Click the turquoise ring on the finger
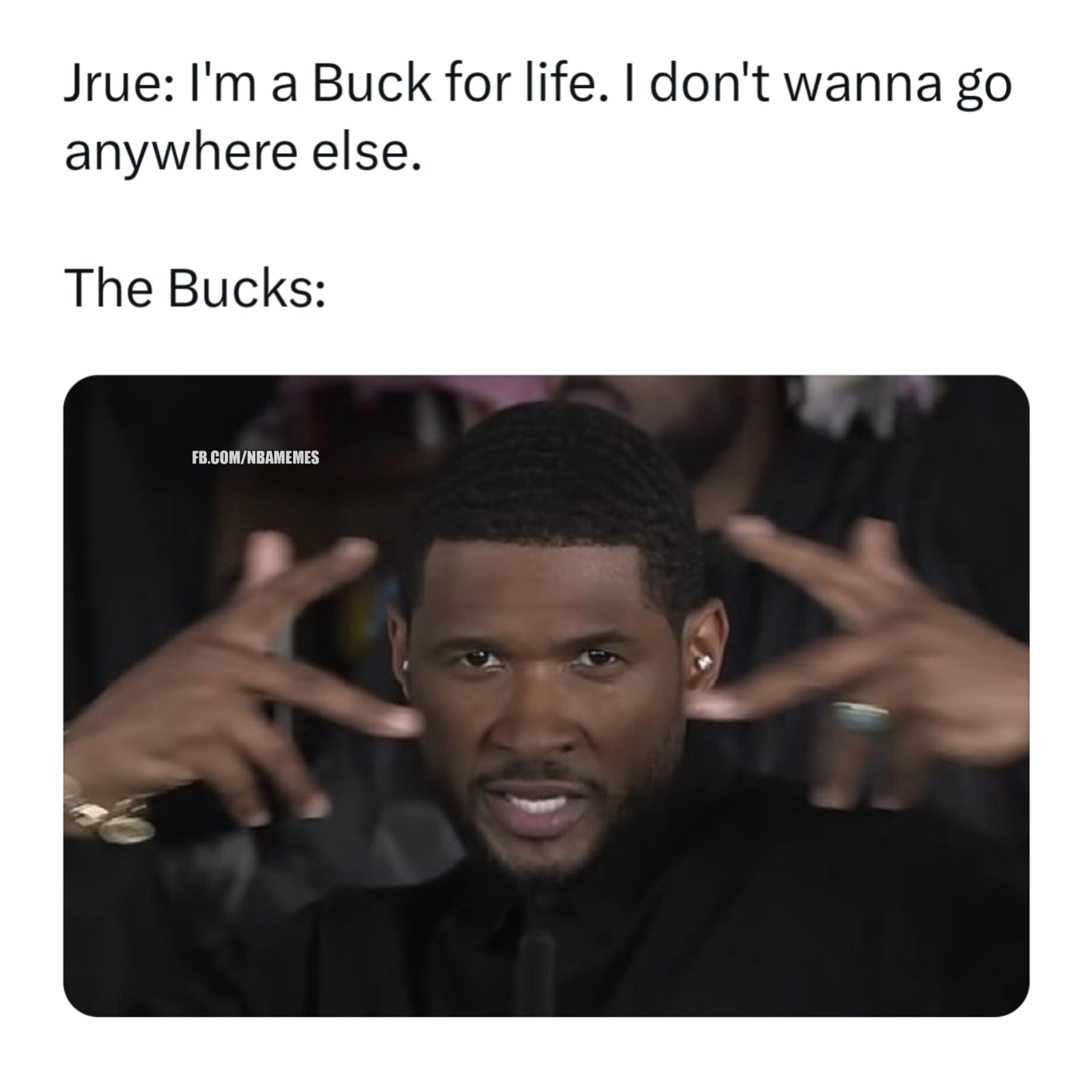The image size is (1092, 1092). pyautogui.click(x=859, y=717)
